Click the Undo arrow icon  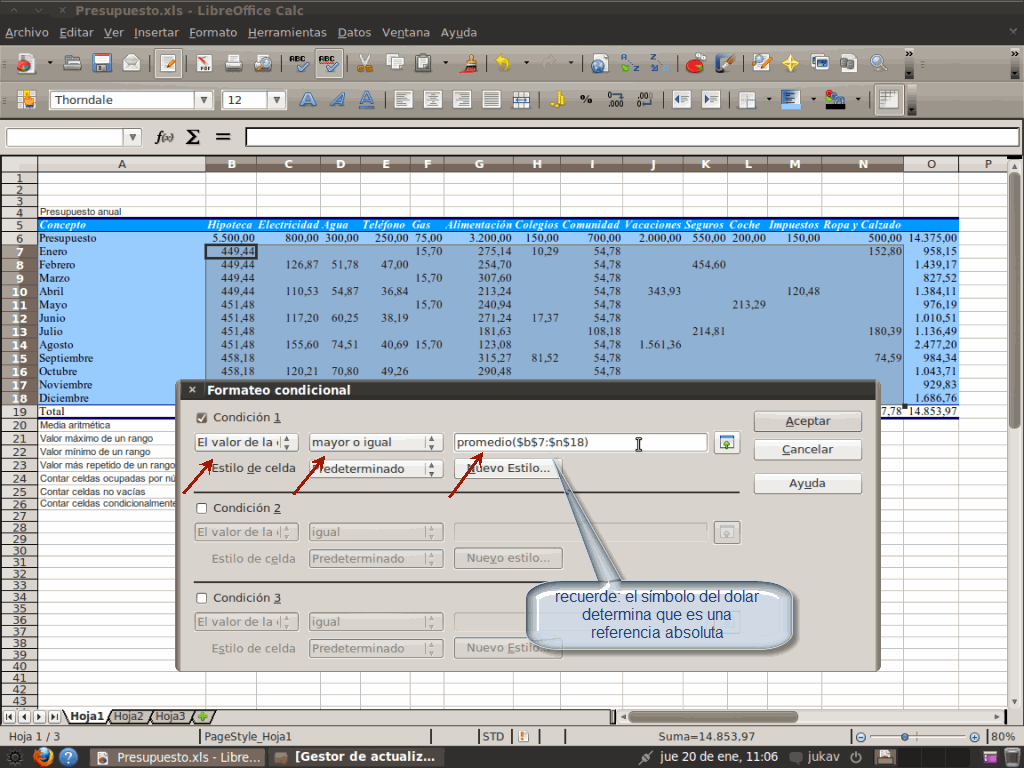[503, 63]
